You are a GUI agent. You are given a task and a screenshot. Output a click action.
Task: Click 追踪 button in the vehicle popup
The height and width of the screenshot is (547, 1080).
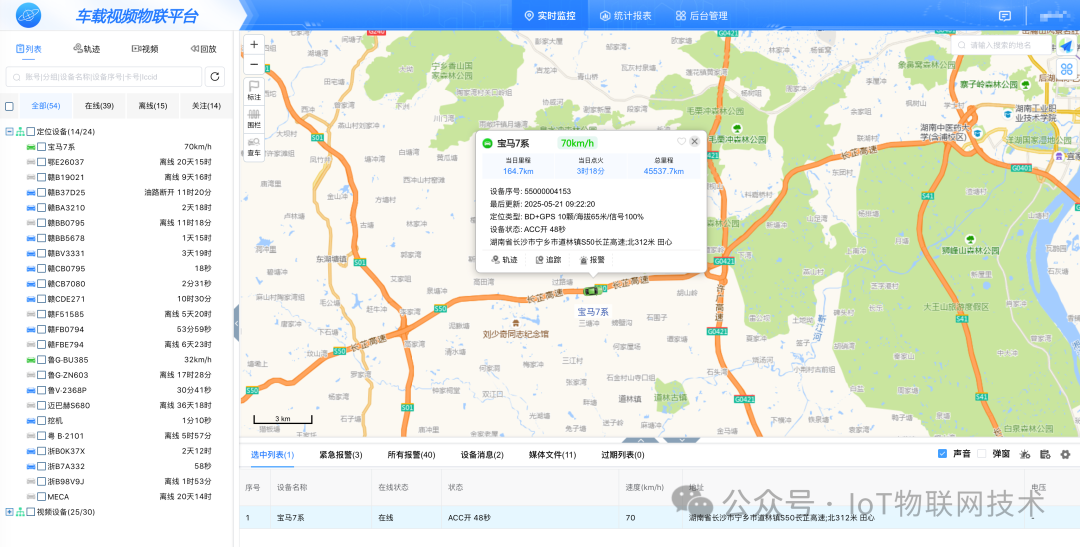tap(549, 260)
